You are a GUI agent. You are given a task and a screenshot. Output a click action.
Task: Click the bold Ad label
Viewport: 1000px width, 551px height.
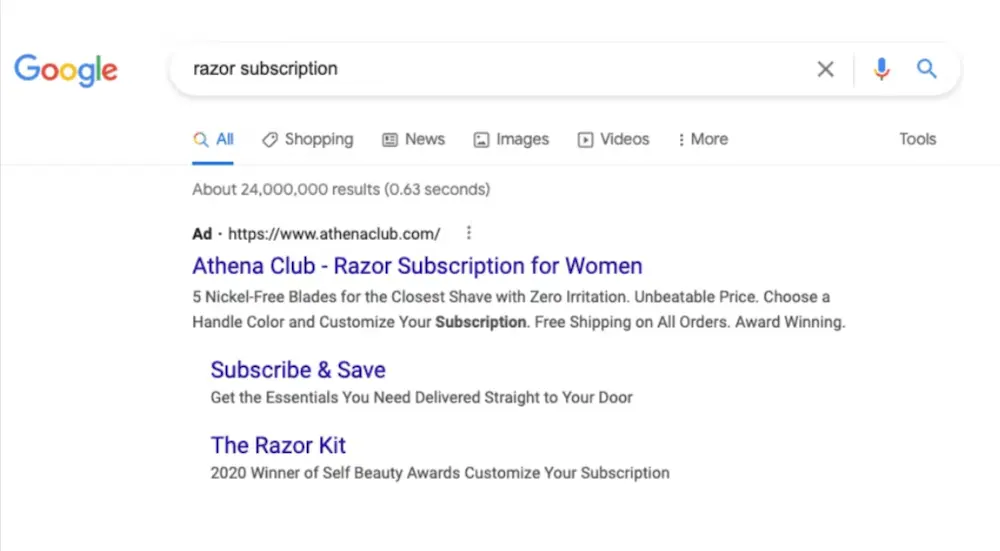(x=202, y=234)
